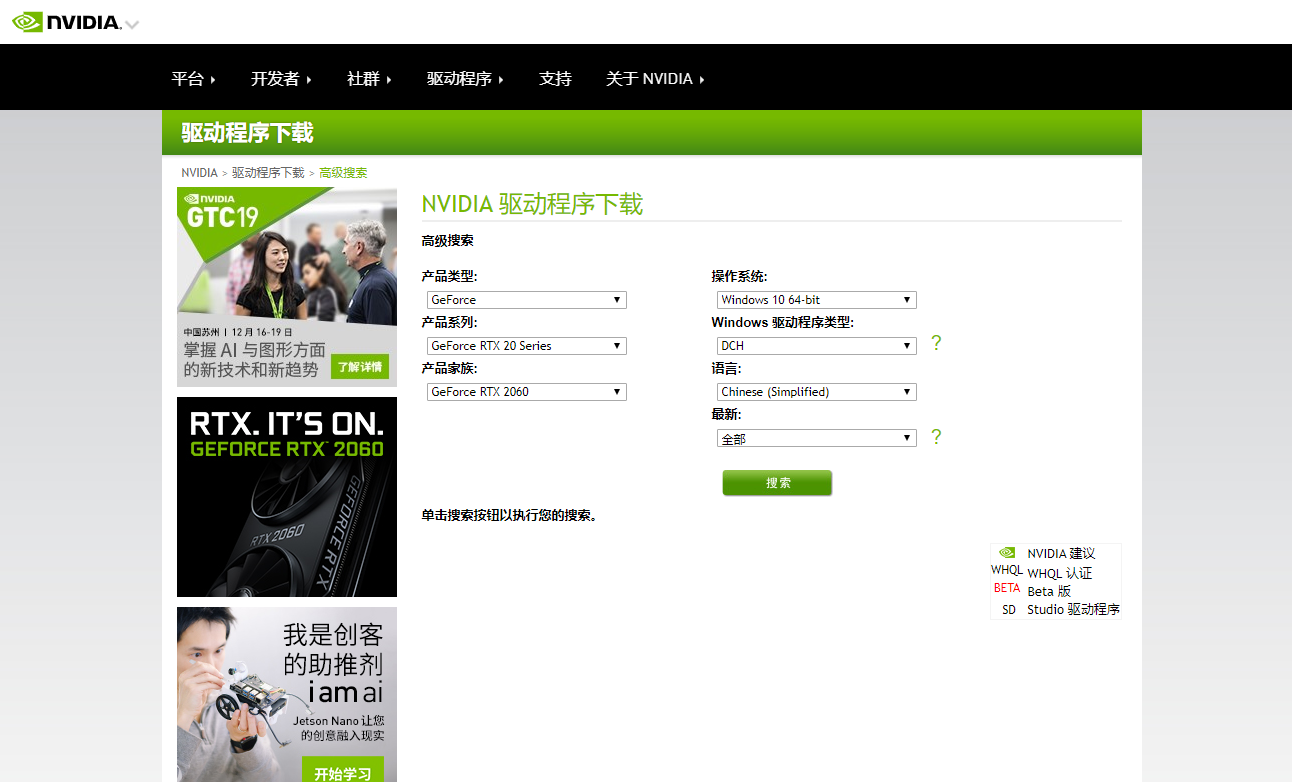Click the 高级搜索 subheading text
The width and height of the screenshot is (1292, 782).
pos(447,241)
